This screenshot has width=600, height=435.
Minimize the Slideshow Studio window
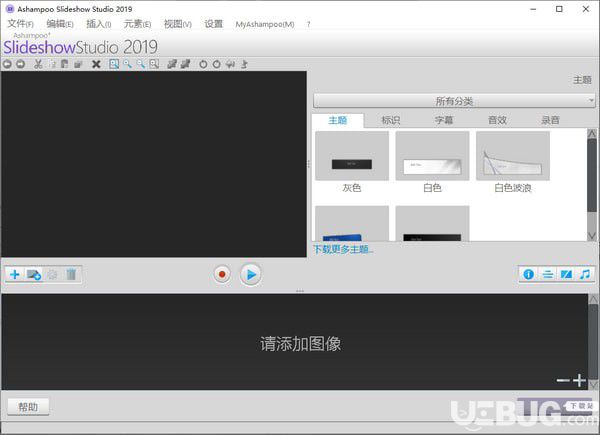tap(533, 9)
